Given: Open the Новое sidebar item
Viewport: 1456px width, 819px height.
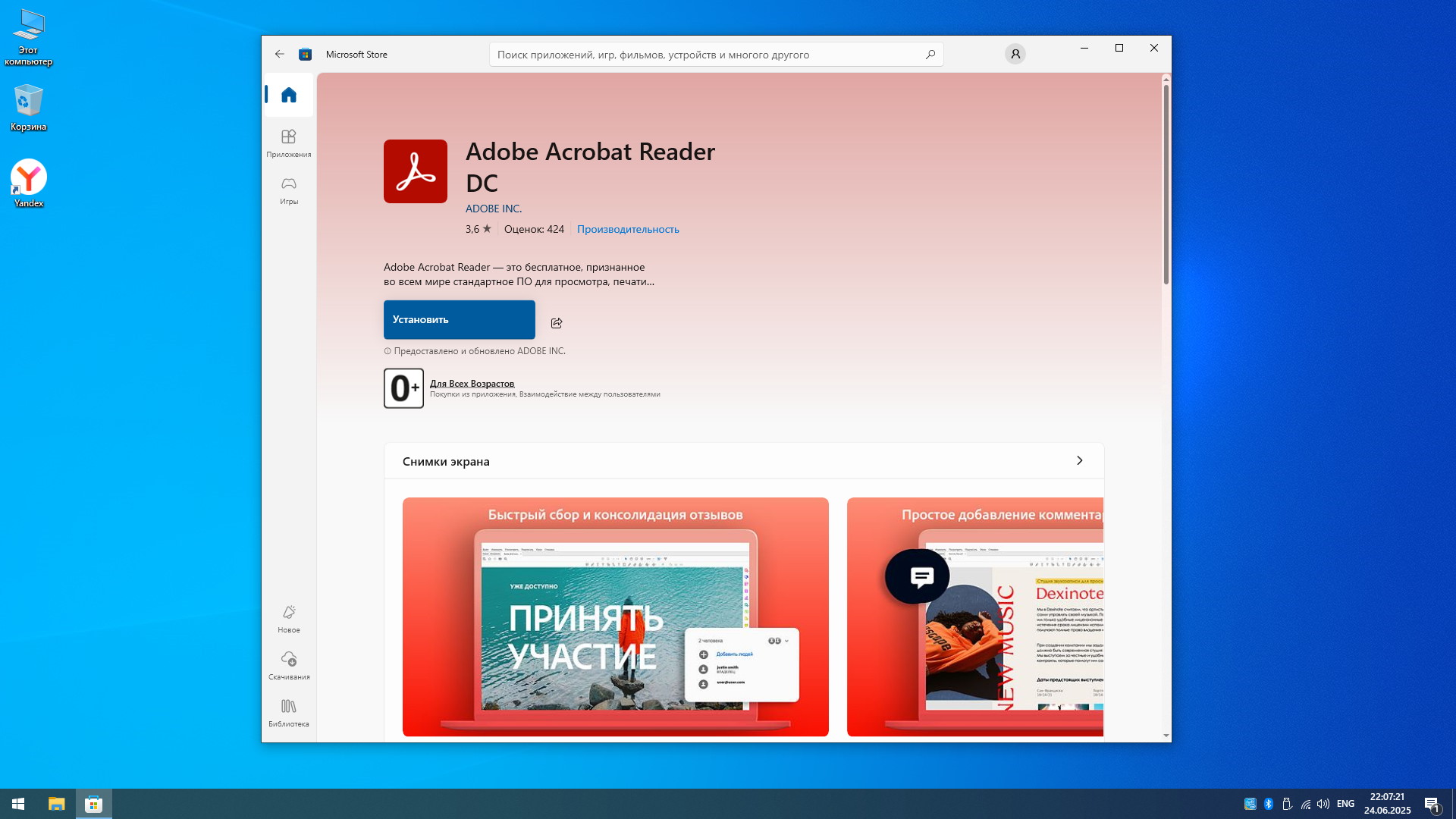Looking at the screenshot, I should (288, 618).
